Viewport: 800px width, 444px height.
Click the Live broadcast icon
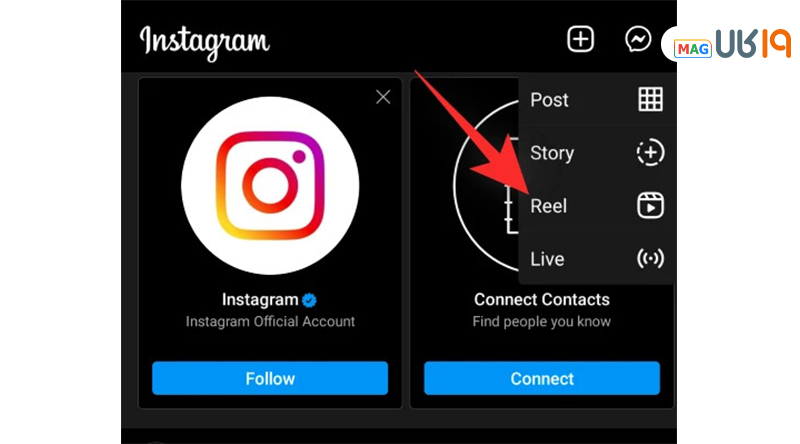(651, 258)
